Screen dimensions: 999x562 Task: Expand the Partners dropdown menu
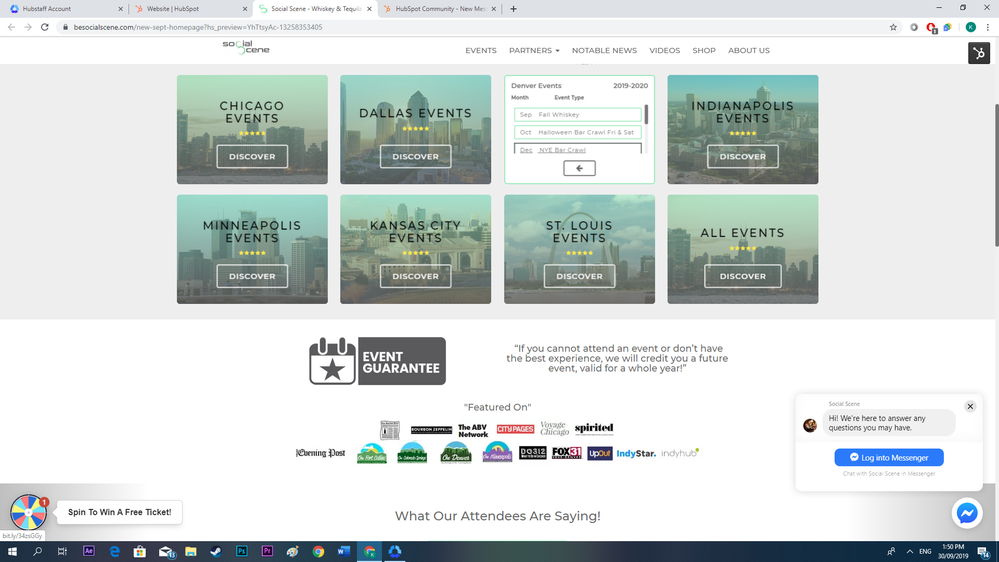(x=534, y=50)
